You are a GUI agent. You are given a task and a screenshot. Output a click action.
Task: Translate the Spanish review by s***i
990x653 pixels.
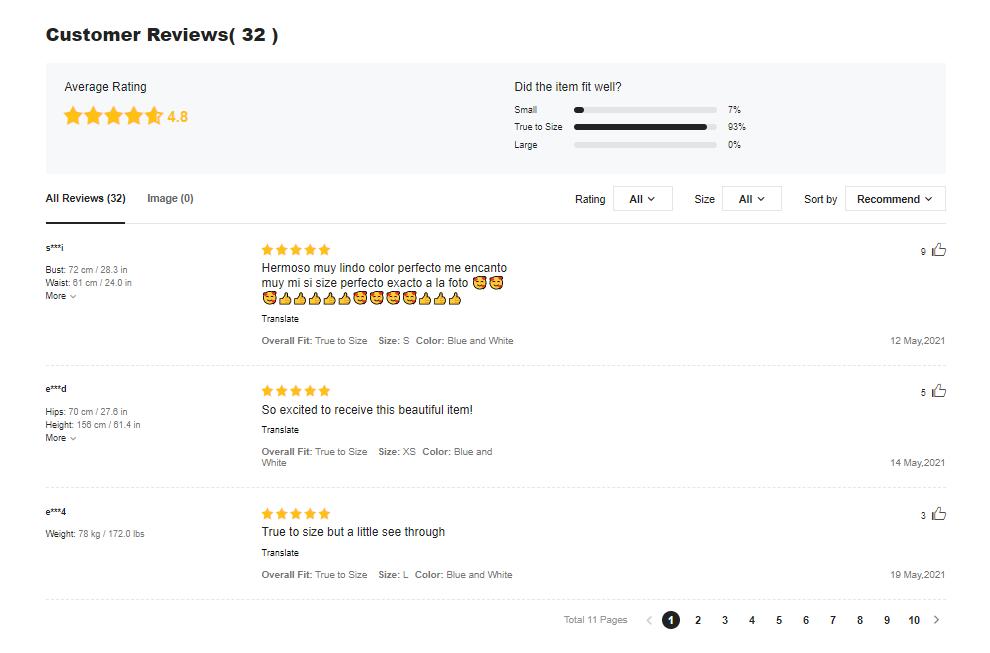coord(280,319)
